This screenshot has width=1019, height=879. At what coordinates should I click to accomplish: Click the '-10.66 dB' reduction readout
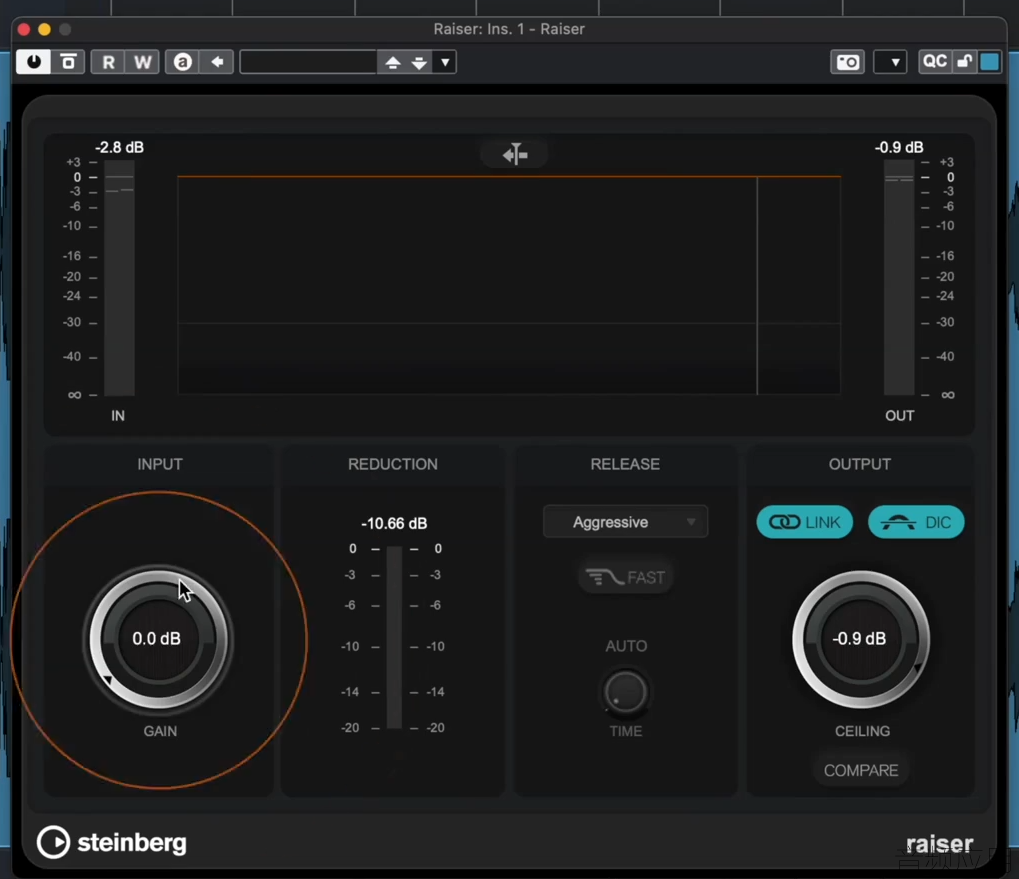click(x=394, y=524)
